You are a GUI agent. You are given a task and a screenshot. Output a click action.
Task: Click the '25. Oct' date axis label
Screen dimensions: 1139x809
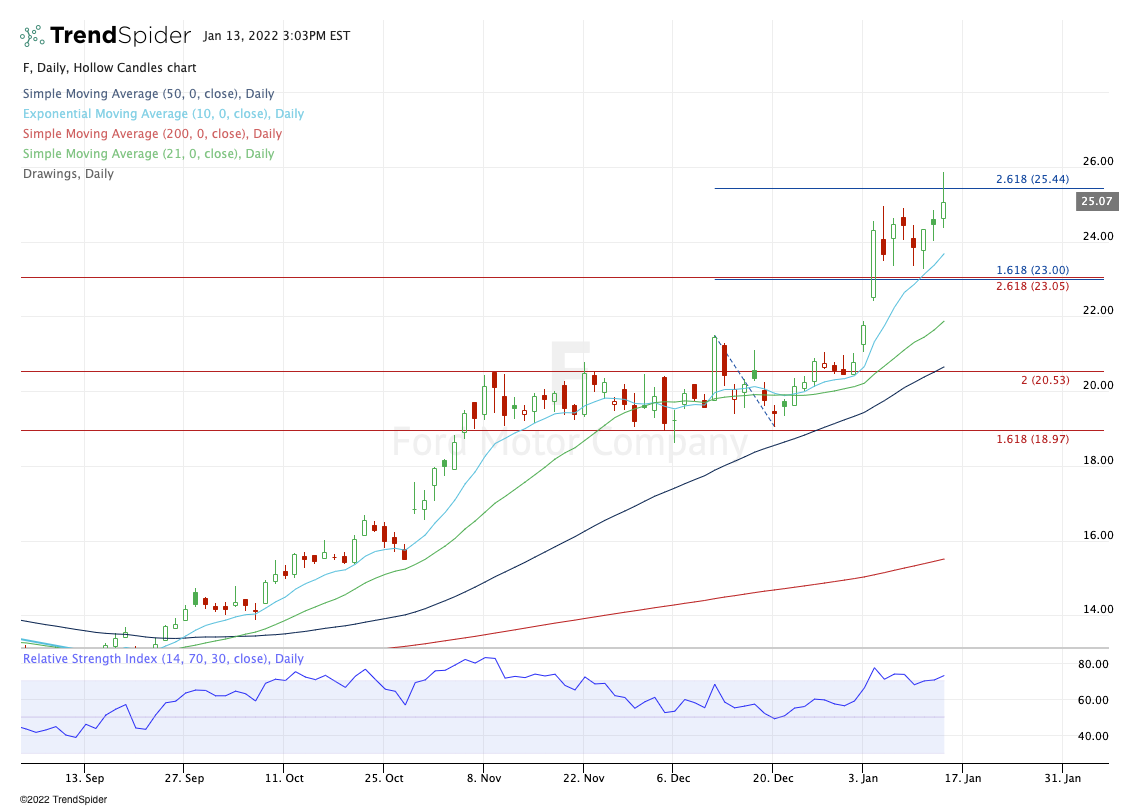tap(384, 778)
